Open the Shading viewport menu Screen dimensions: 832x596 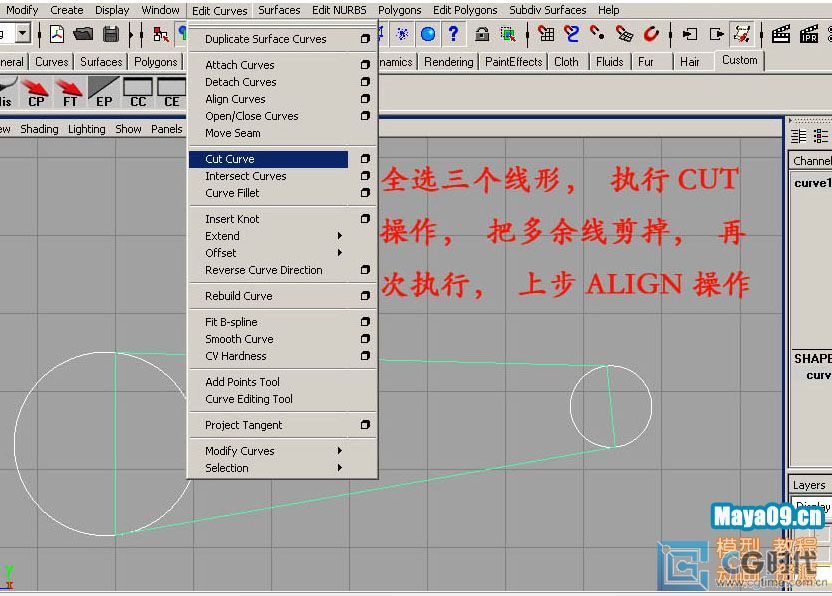coord(39,129)
